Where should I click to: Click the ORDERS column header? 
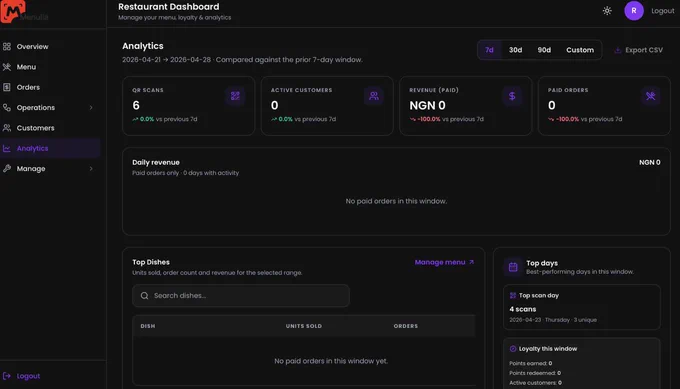[405, 326]
